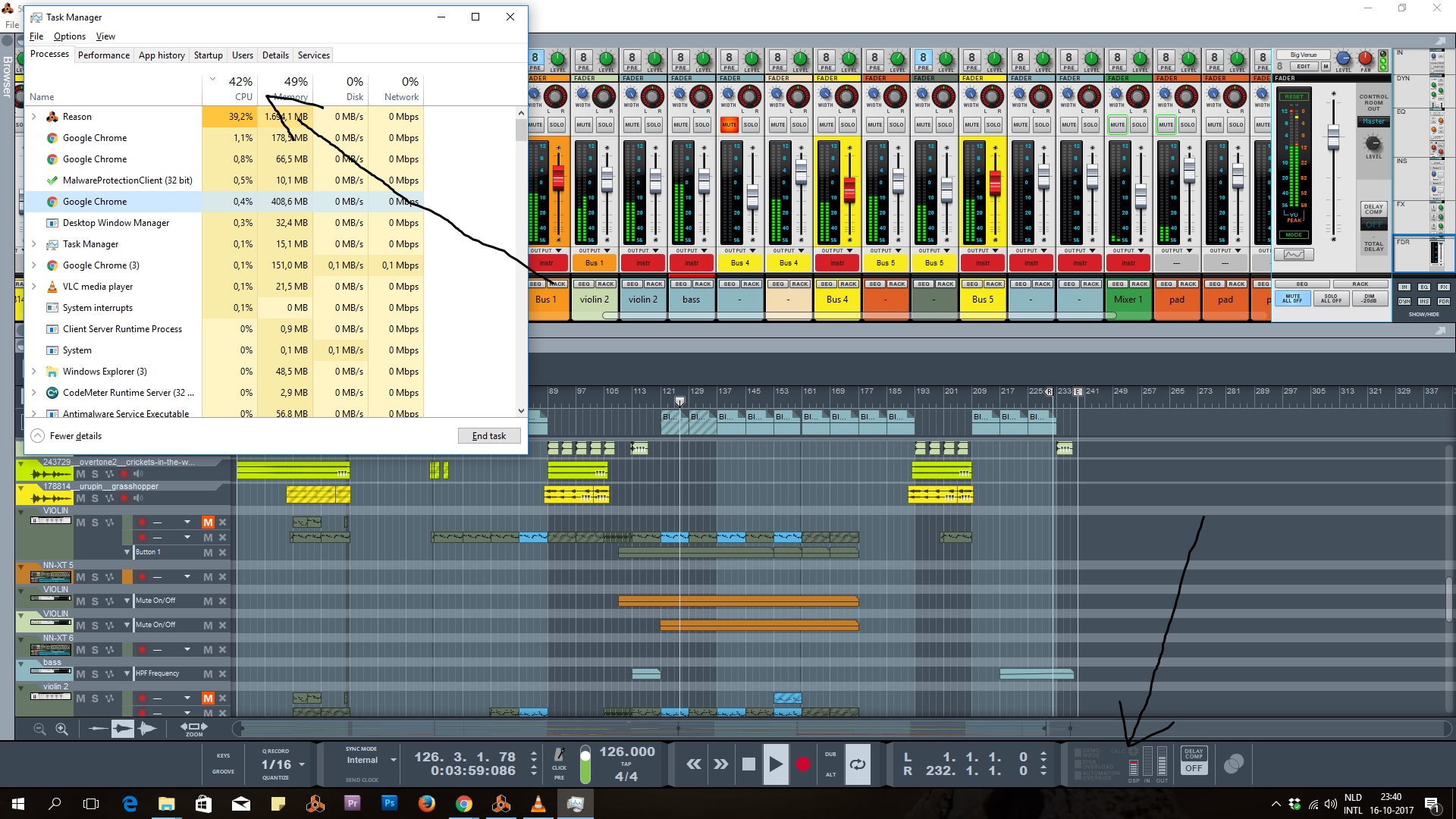Toggle the lit MUTE button on mixer channel

coord(730,124)
